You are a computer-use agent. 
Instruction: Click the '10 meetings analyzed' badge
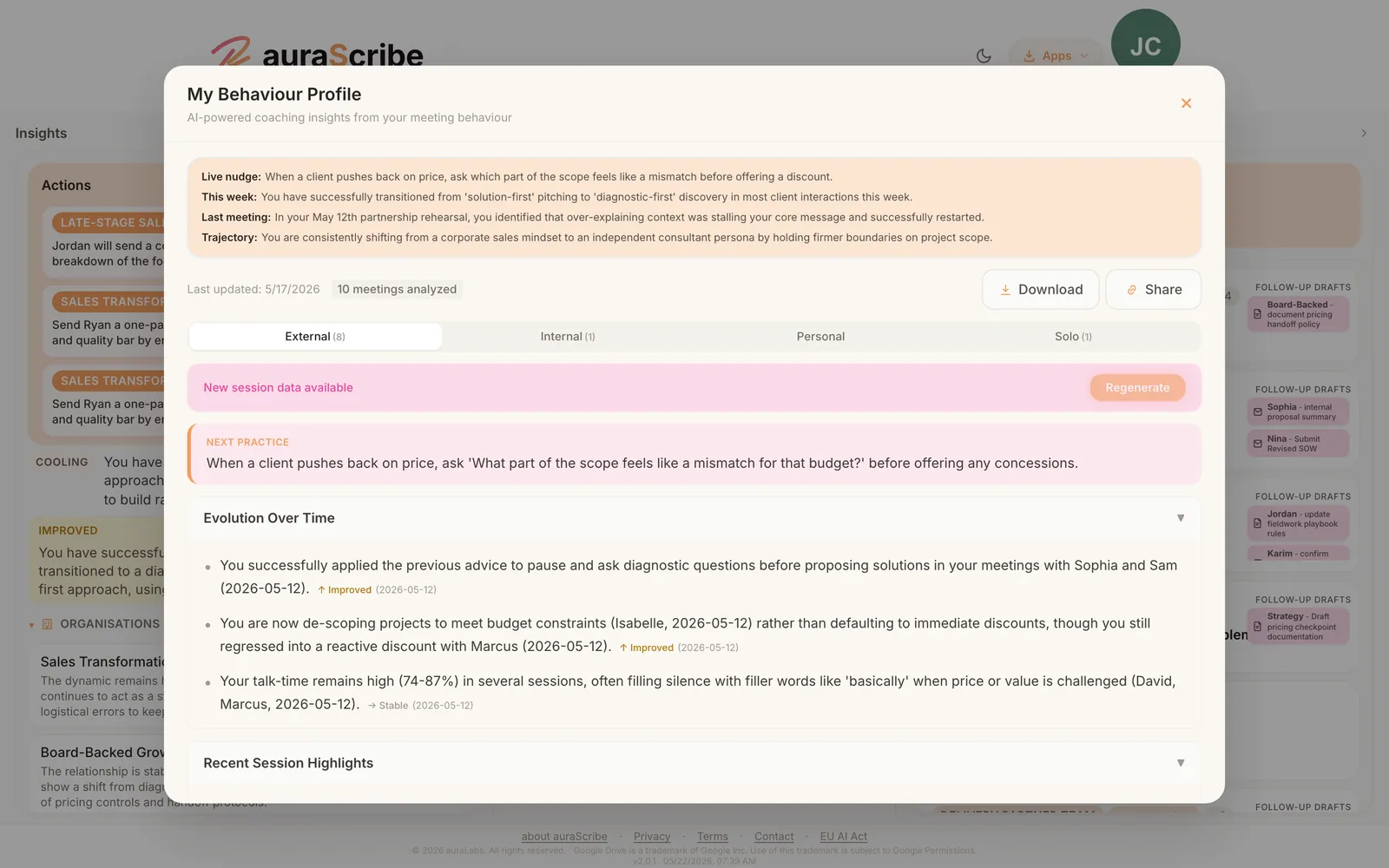[x=397, y=289]
